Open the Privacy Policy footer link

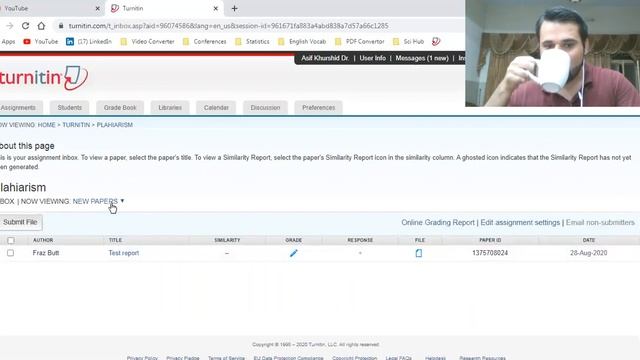tap(142, 358)
